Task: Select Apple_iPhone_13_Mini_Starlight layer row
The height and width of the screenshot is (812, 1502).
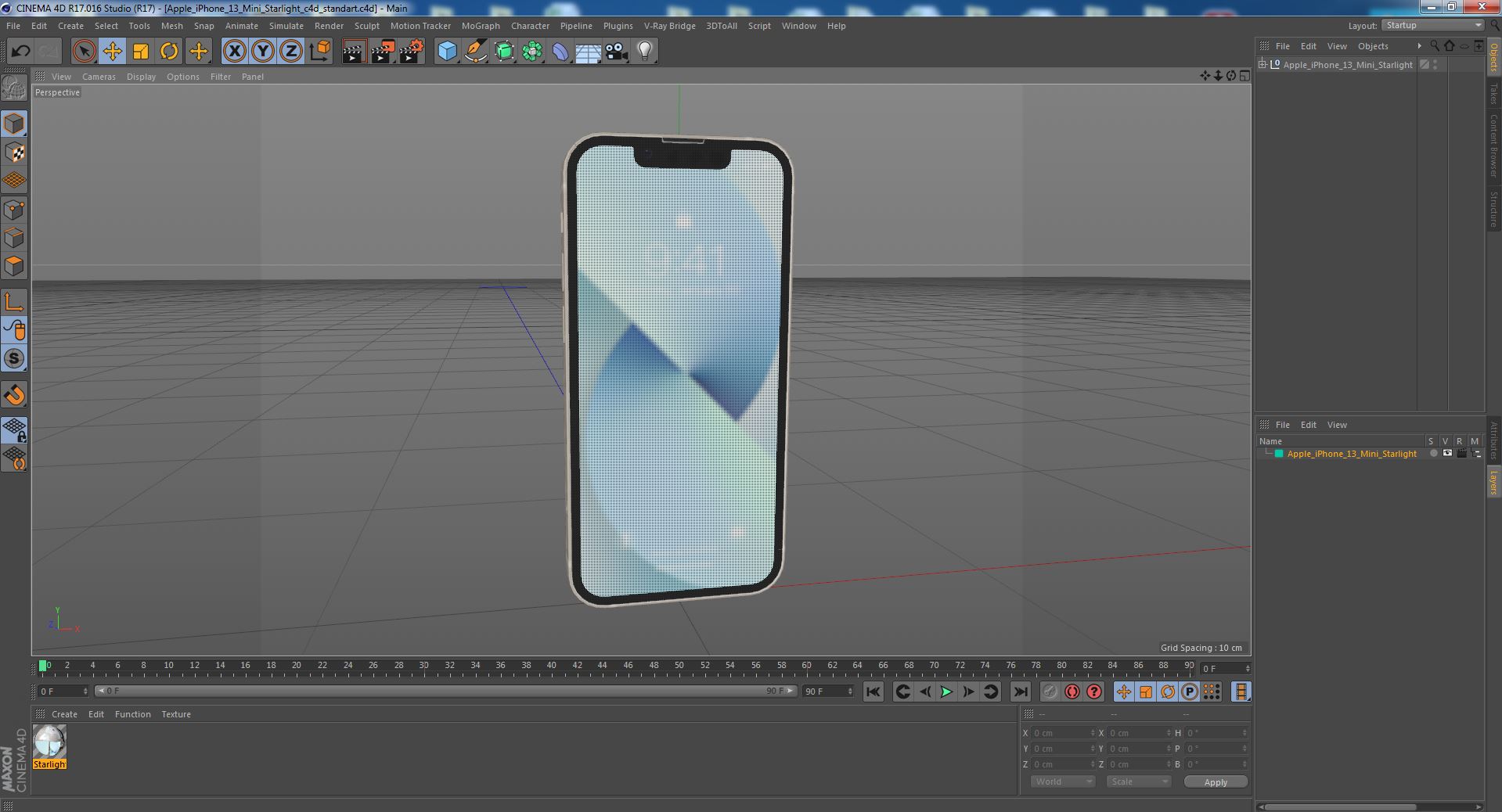Action: pos(1370,454)
